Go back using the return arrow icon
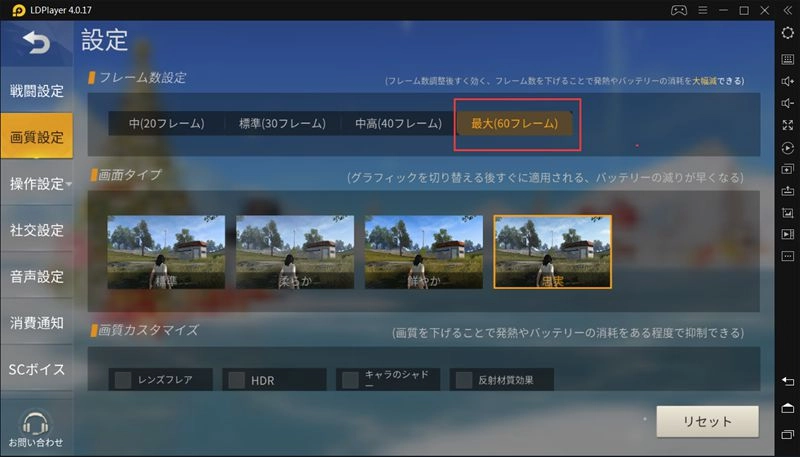This screenshot has width=800, height=457. tap(36, 42)
